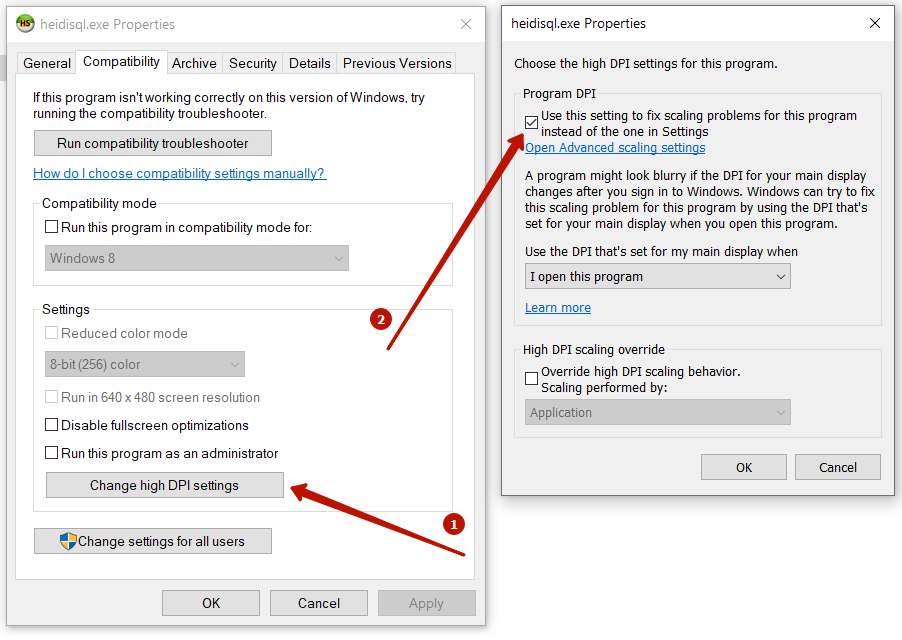The image size is (902, 640).
Task: Click 'Choose the high DPI settings for this program.' text
Action: (645, 64)
